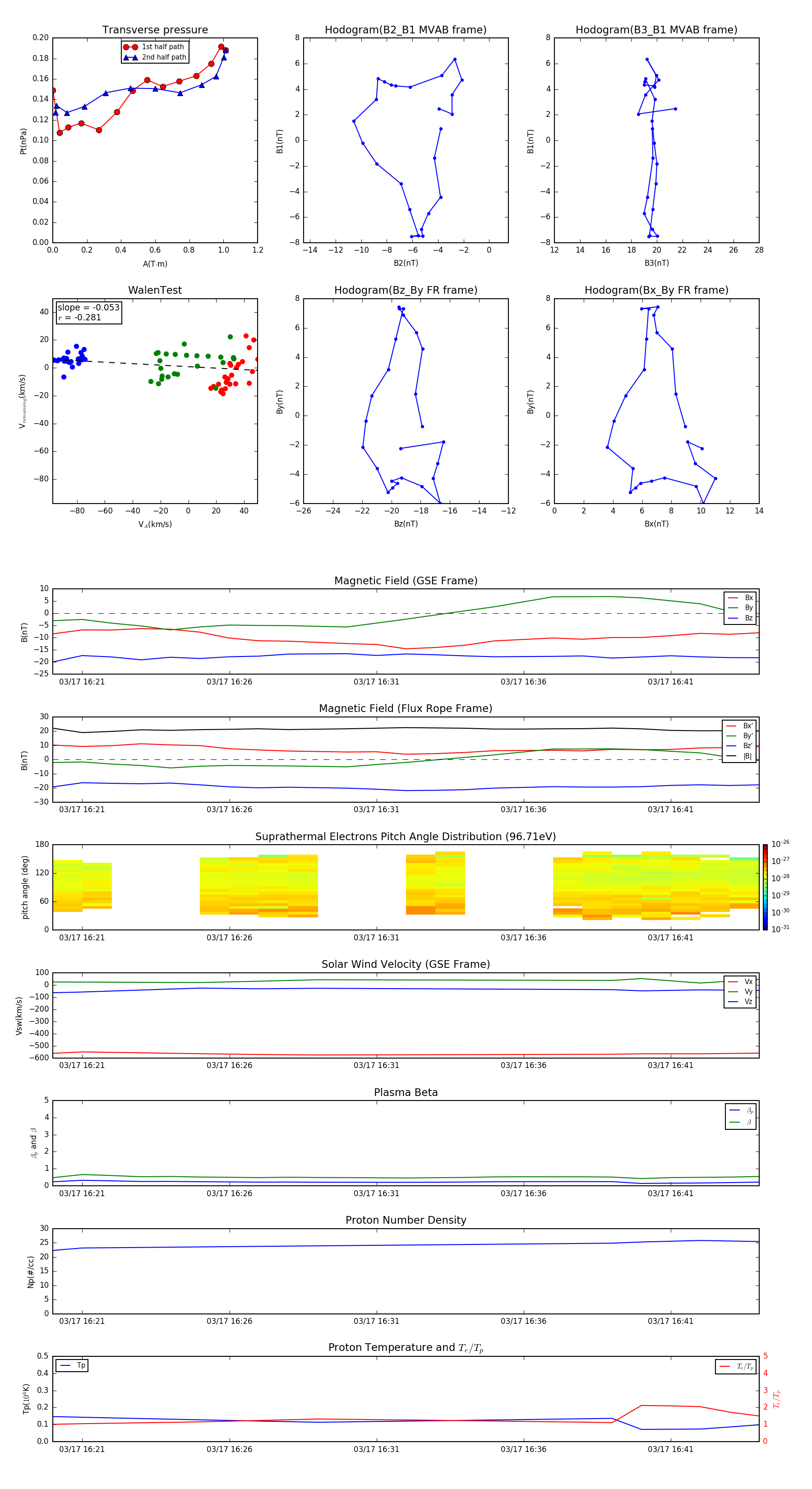Click the "Bx'" legend entry in Flux Rope plot

740,726
